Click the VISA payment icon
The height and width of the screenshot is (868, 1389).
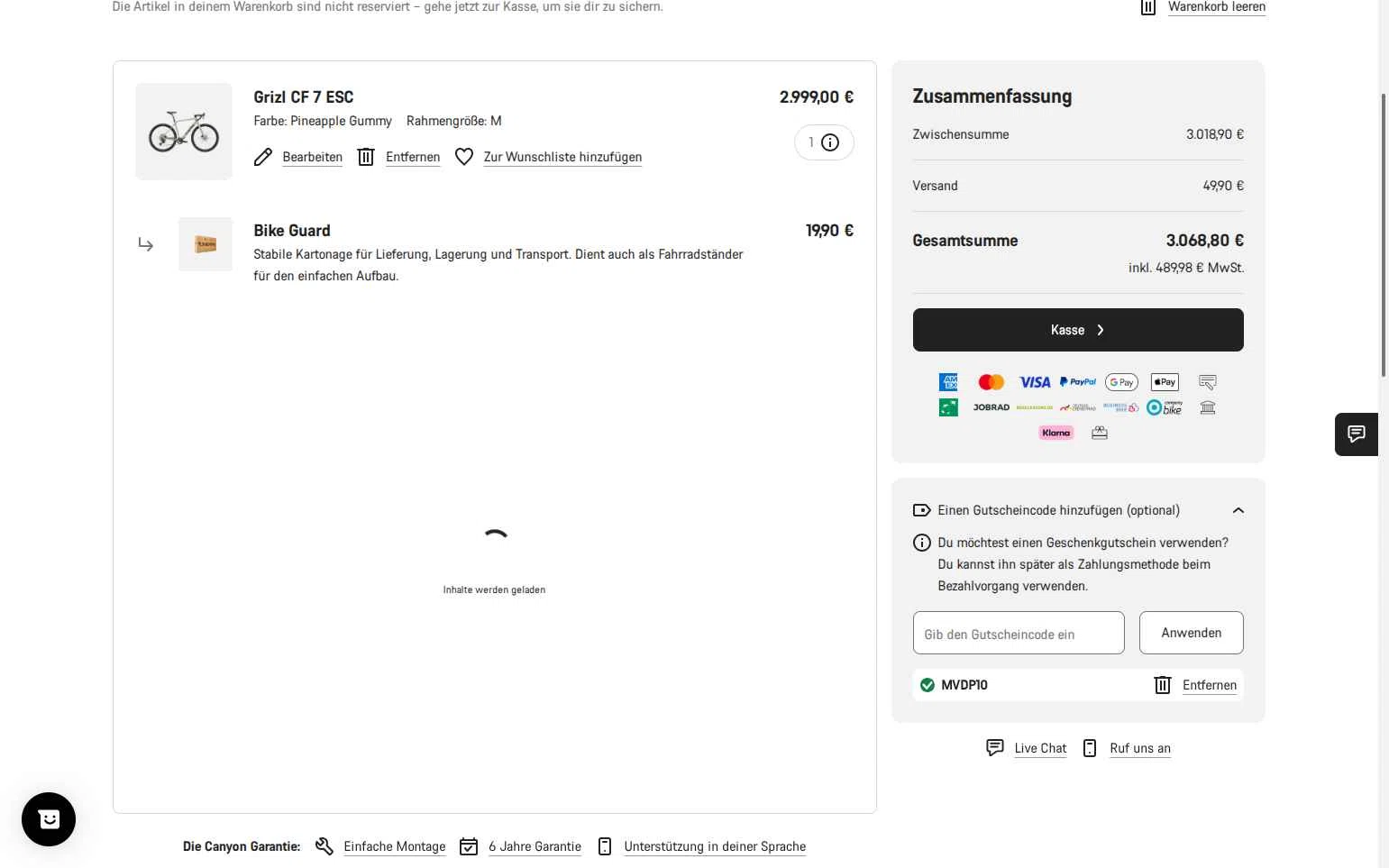[x=1035, y=382]
